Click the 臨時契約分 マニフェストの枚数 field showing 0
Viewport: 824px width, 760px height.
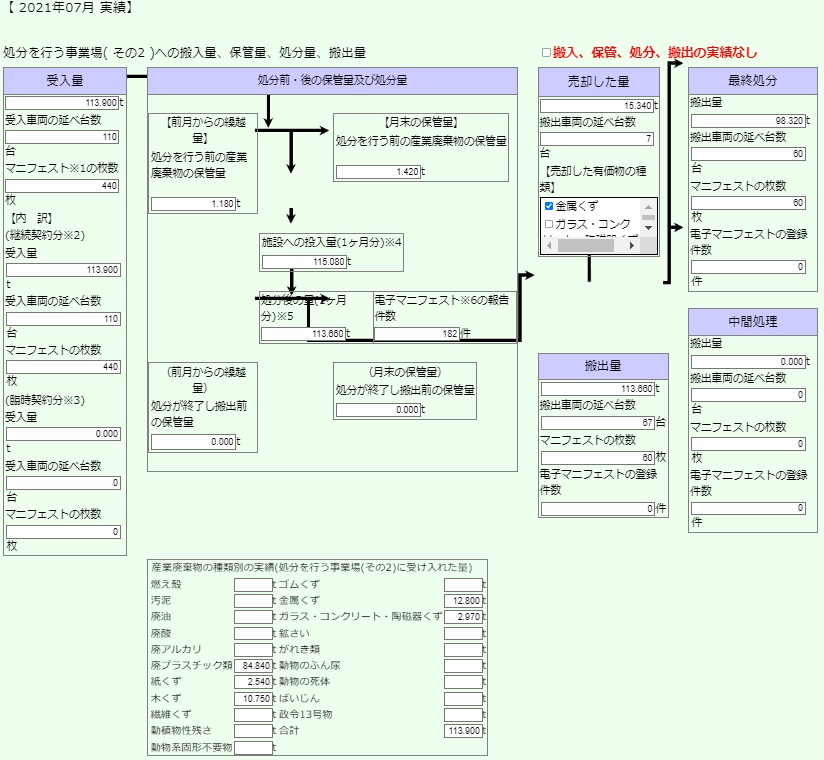click(x=63, y=531)
